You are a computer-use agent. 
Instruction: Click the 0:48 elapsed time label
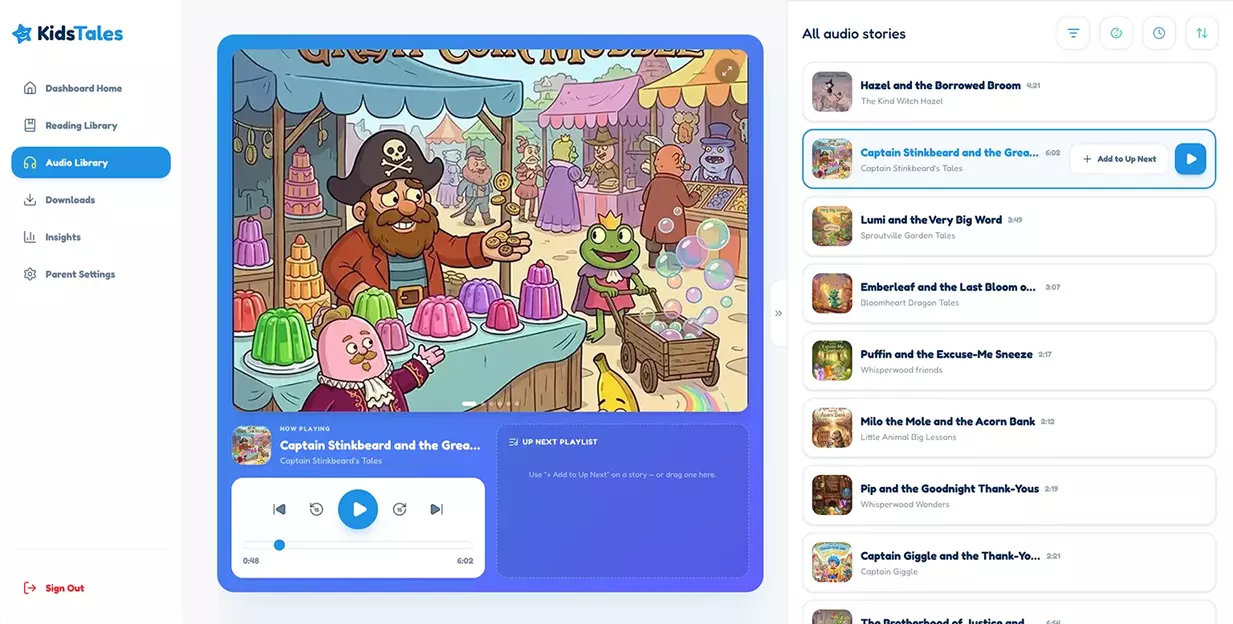[251, 561]
